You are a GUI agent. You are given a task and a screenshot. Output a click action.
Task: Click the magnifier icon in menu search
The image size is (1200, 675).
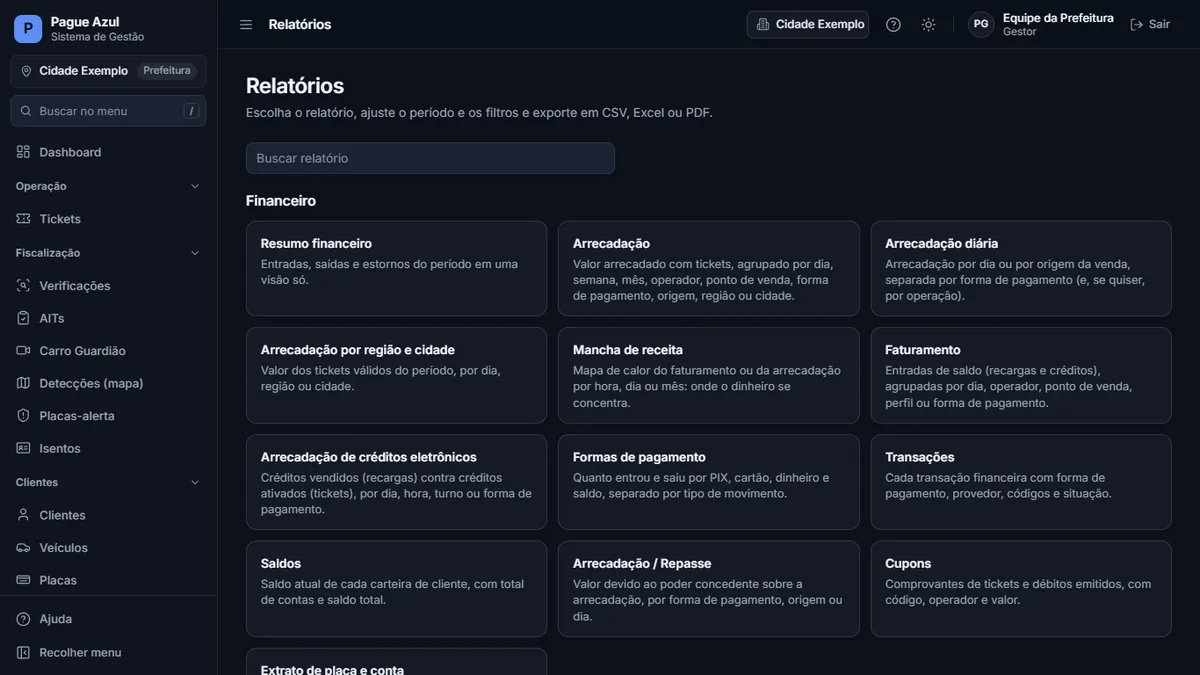[x=26, y=111]
